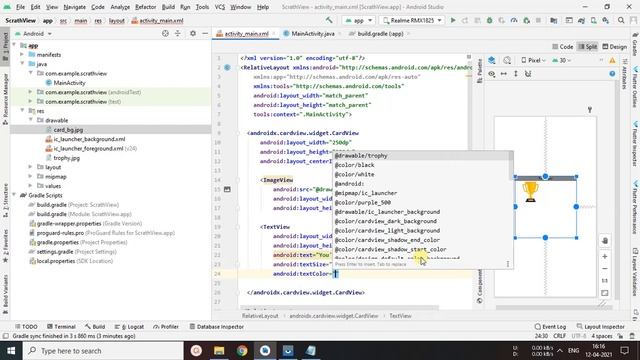Screen dimensions: 640x360
Task: Open AVD Manager phone icon in toolbar
Action: coord(593,20)
